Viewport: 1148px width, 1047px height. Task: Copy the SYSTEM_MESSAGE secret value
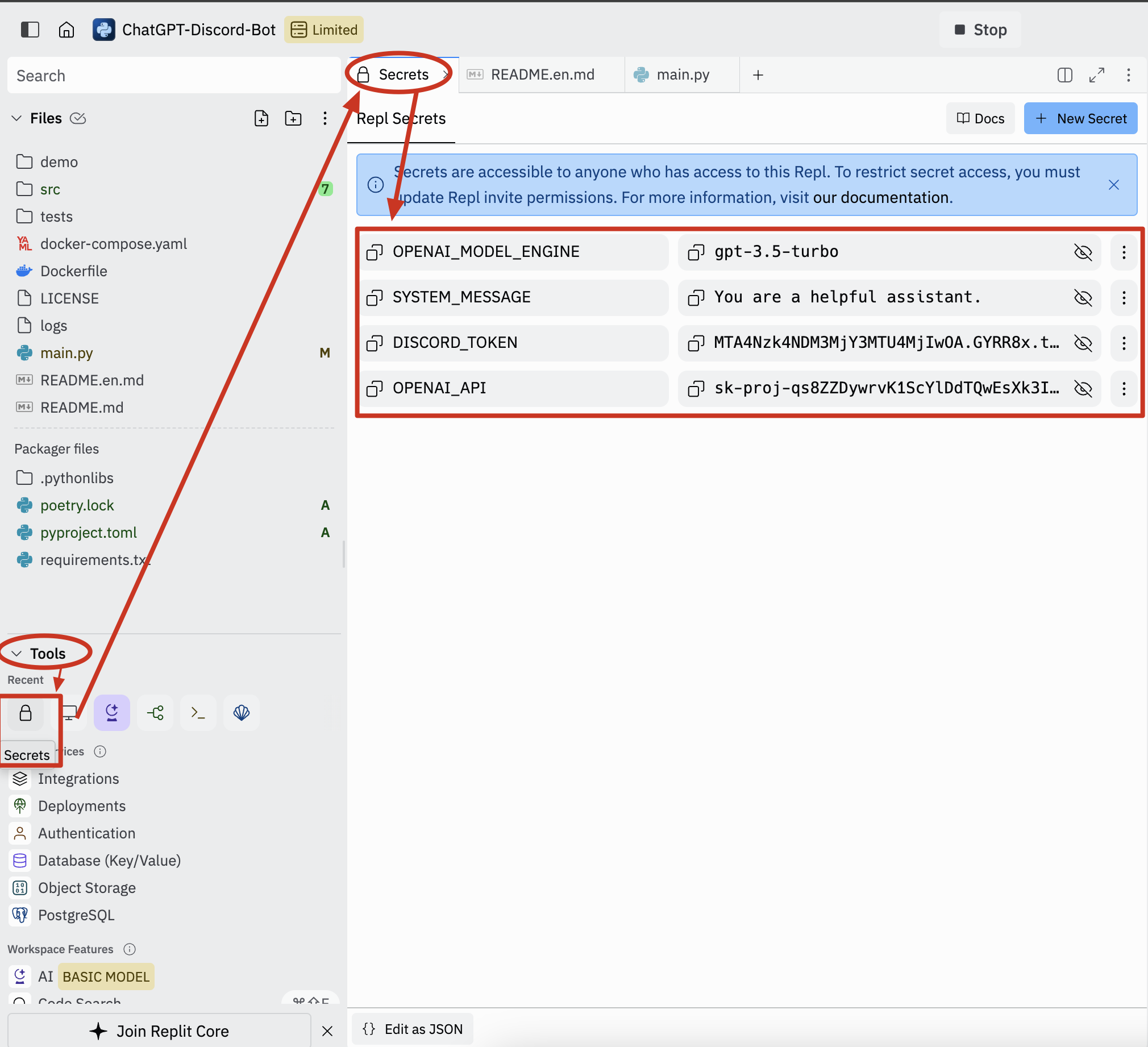[696, 297]
